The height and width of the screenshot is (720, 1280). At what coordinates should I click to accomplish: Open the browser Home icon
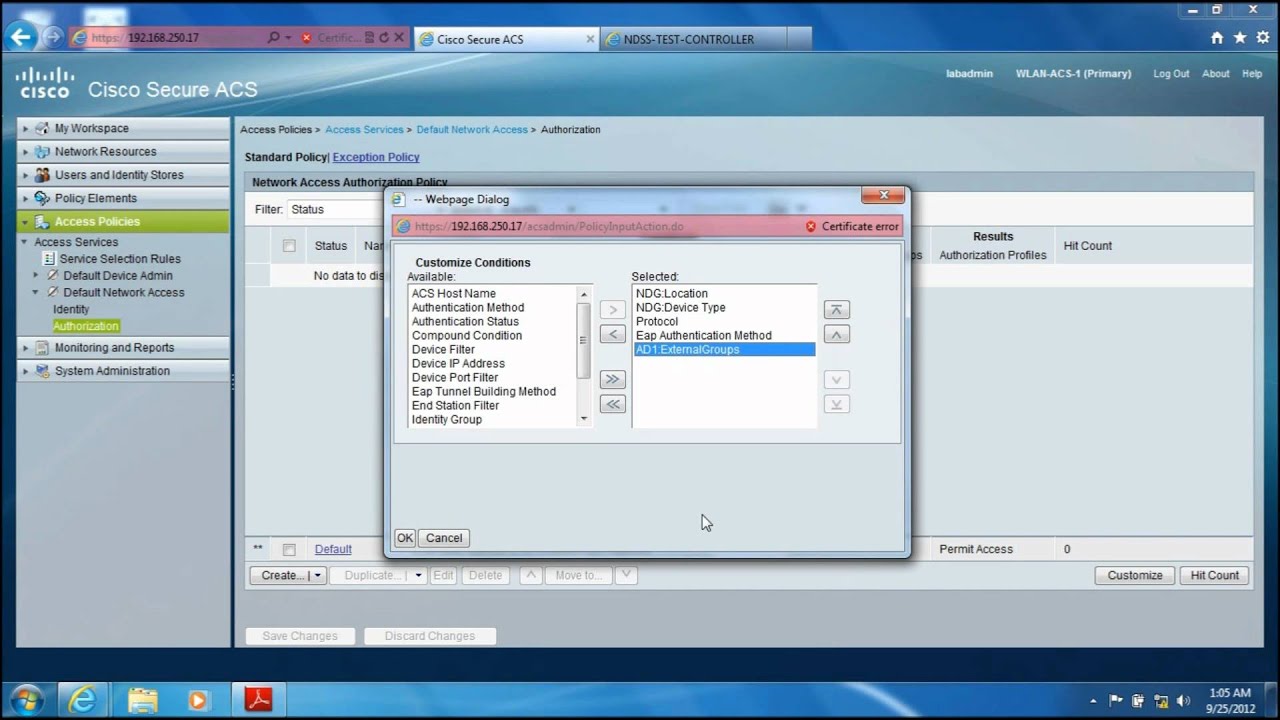tap(1217, 38)
